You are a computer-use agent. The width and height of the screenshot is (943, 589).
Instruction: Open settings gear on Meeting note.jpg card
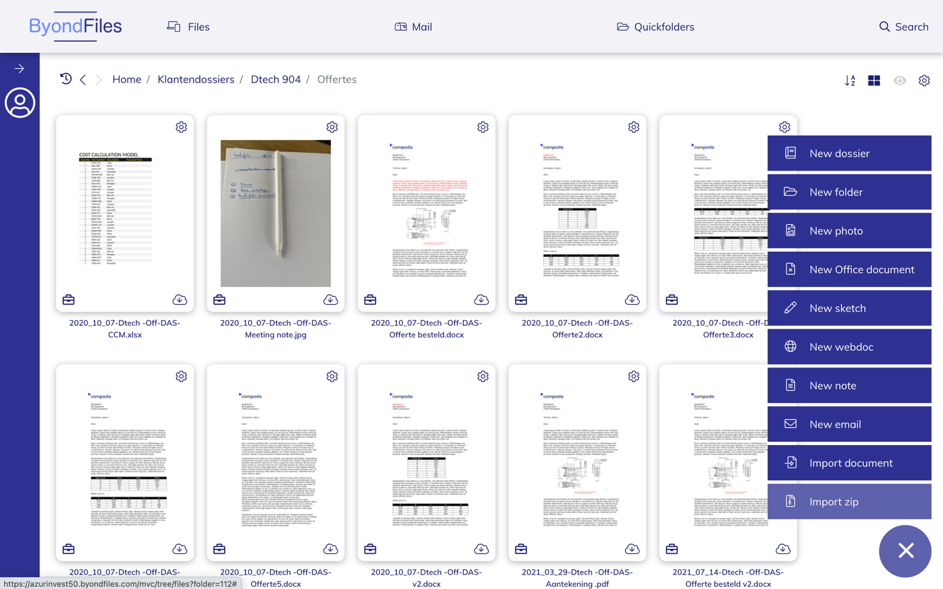pos(332,127)
